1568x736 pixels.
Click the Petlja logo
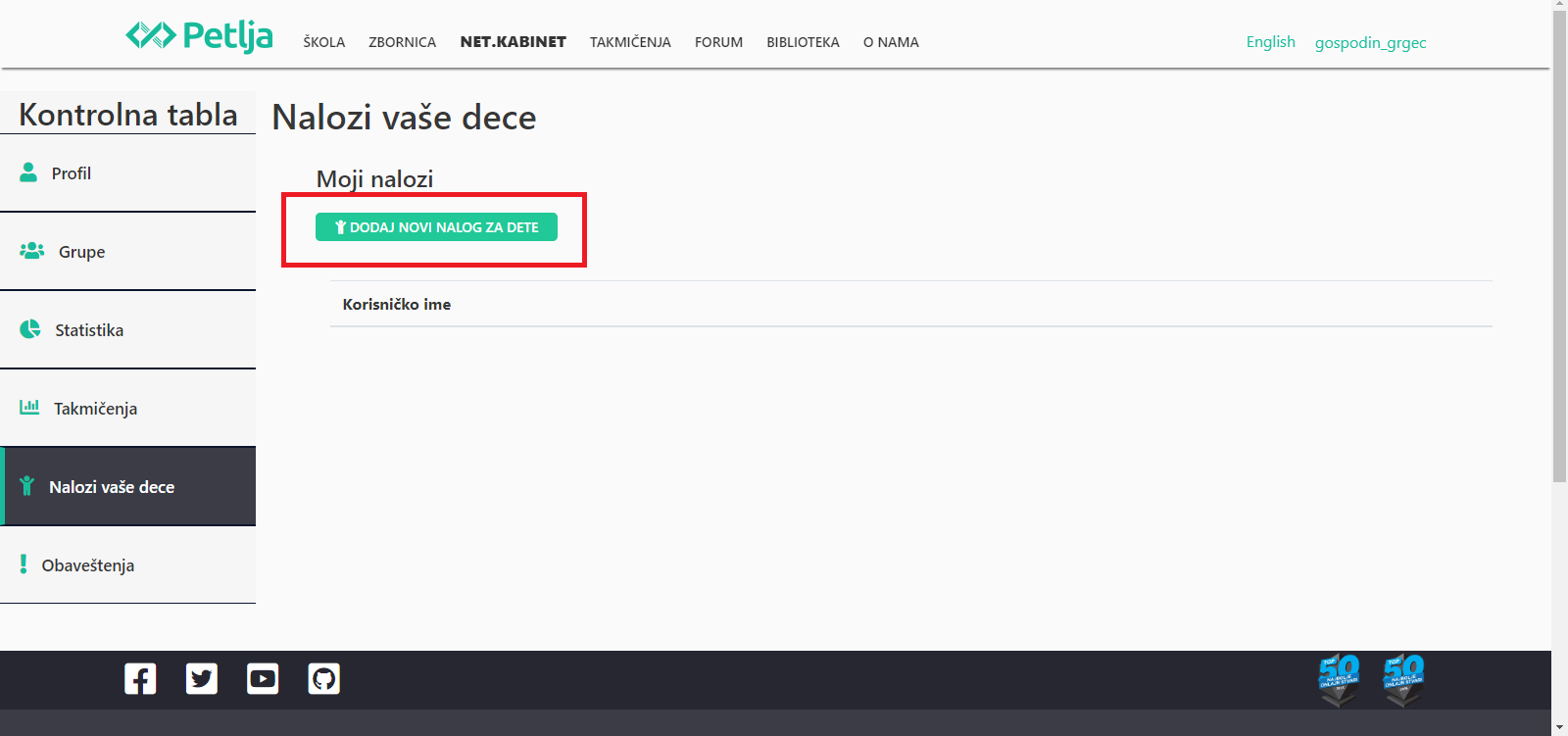199,36
